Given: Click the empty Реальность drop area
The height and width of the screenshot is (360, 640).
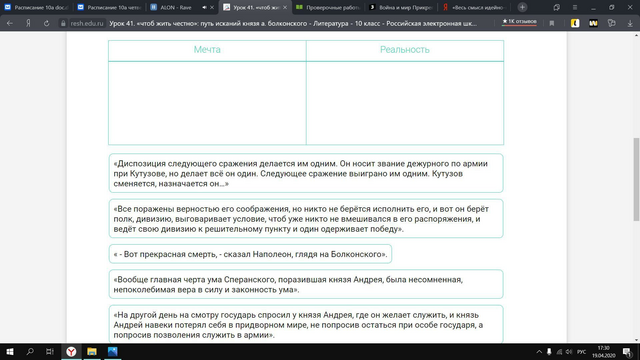Looking at the screenshot, I should click(405, 103).
